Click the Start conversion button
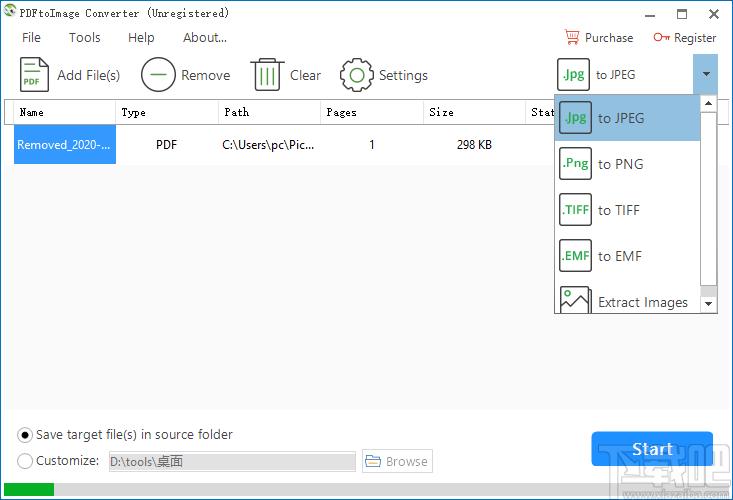The width and height of the screenshot is (733, 500). coord(652,449)
